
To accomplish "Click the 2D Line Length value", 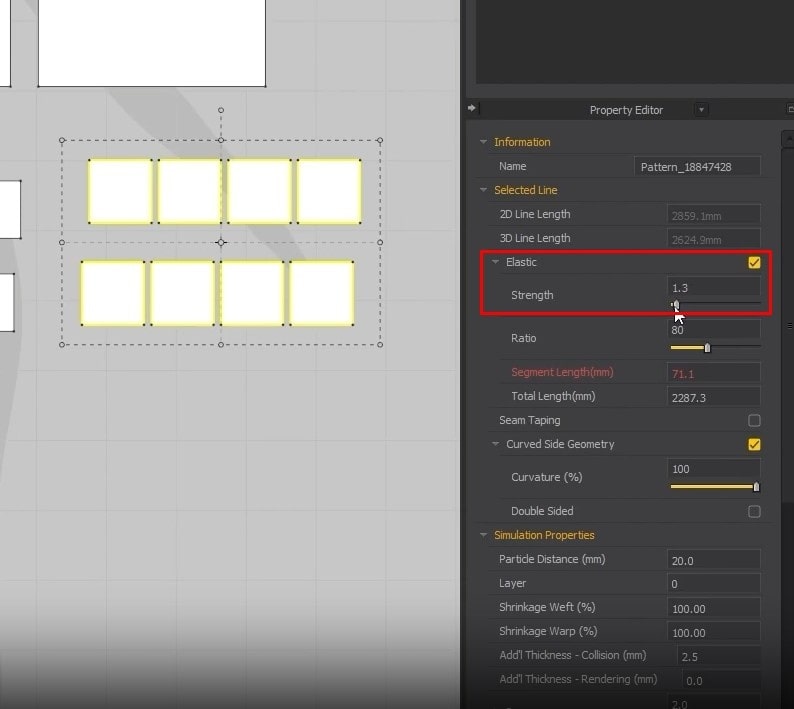I will (x=713, y=215).
